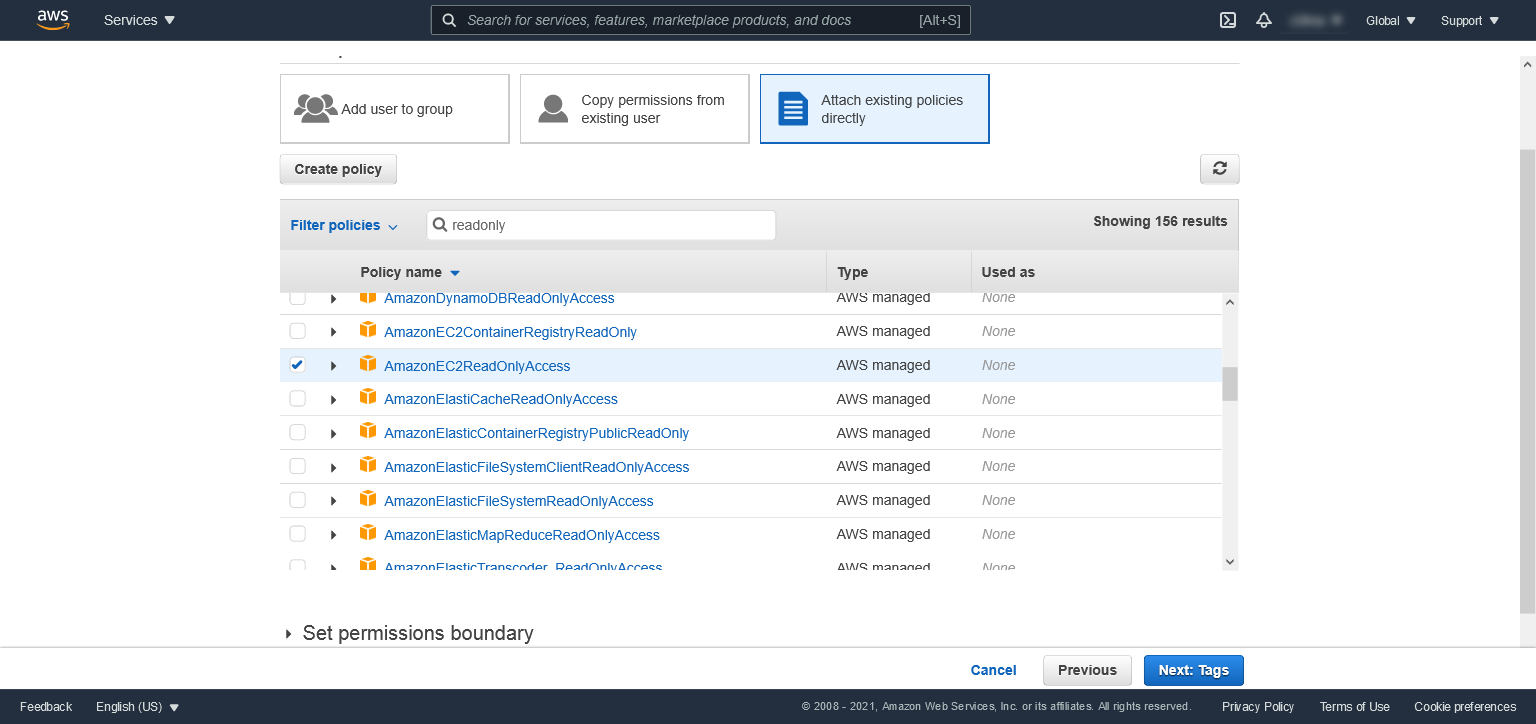Open the AmazonElasticMapReduceReadOnlyAccess policy link

point(522,535)
